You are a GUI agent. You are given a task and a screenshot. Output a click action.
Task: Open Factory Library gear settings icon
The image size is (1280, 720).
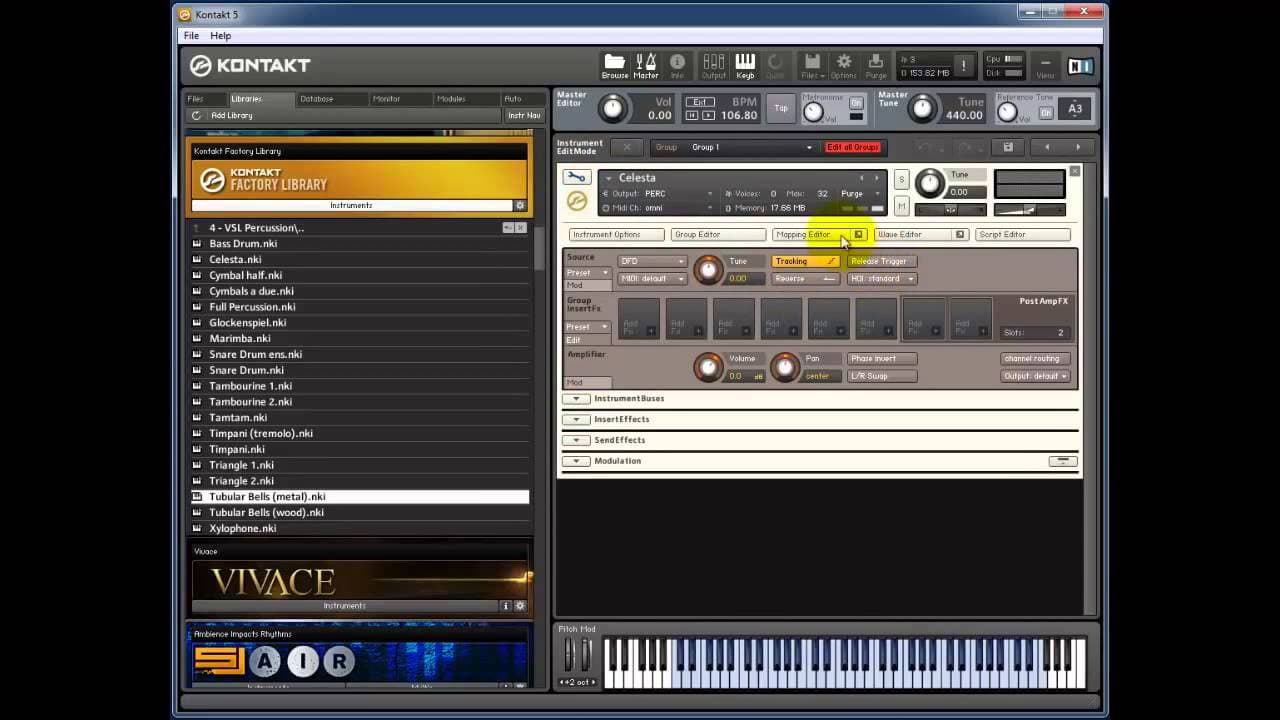pyautogui.click(x=519, y=205)
